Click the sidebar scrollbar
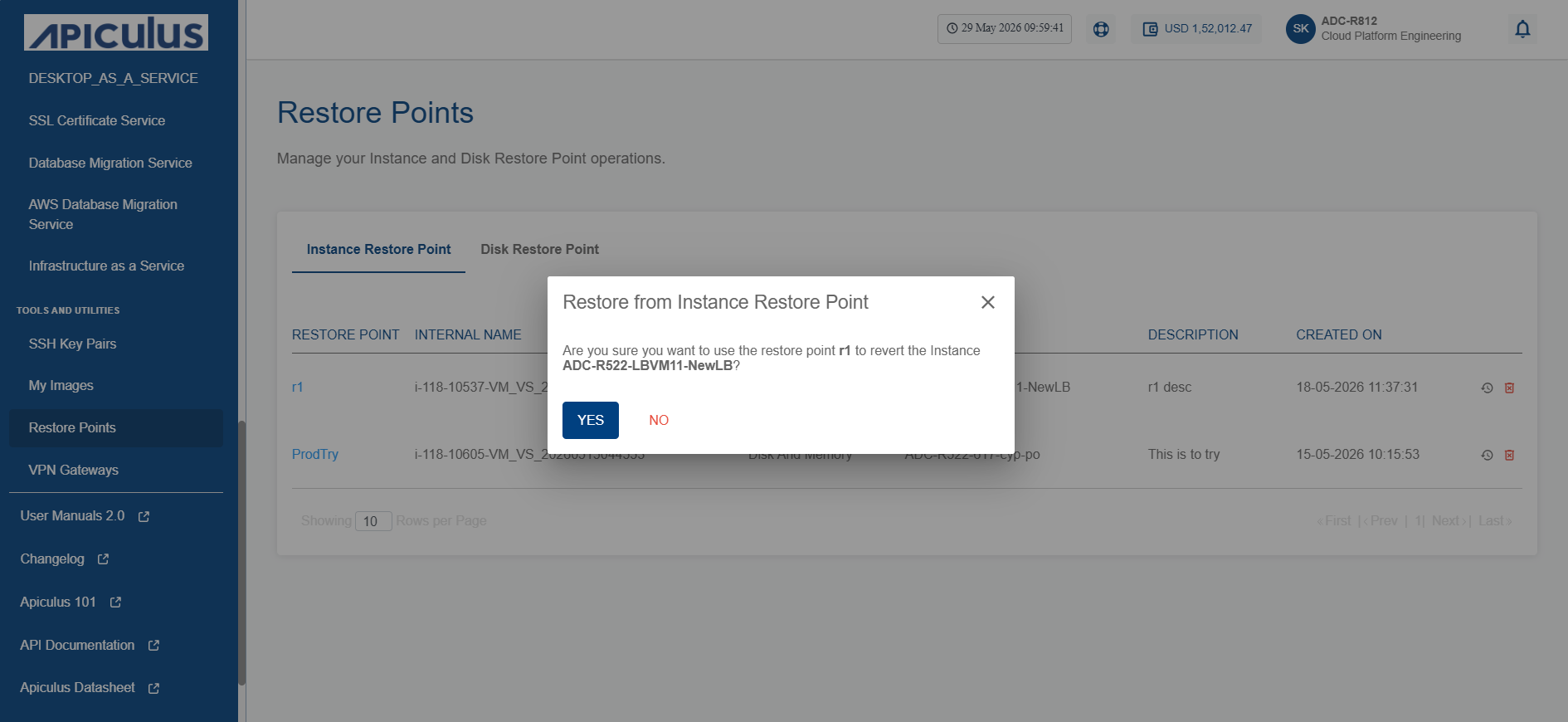This screenshot has width=1568, height=722. pos(242,553)
